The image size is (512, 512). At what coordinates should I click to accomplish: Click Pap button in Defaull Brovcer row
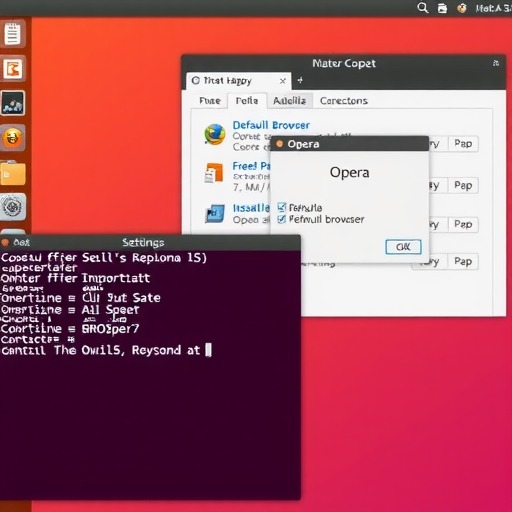[463, 144]
